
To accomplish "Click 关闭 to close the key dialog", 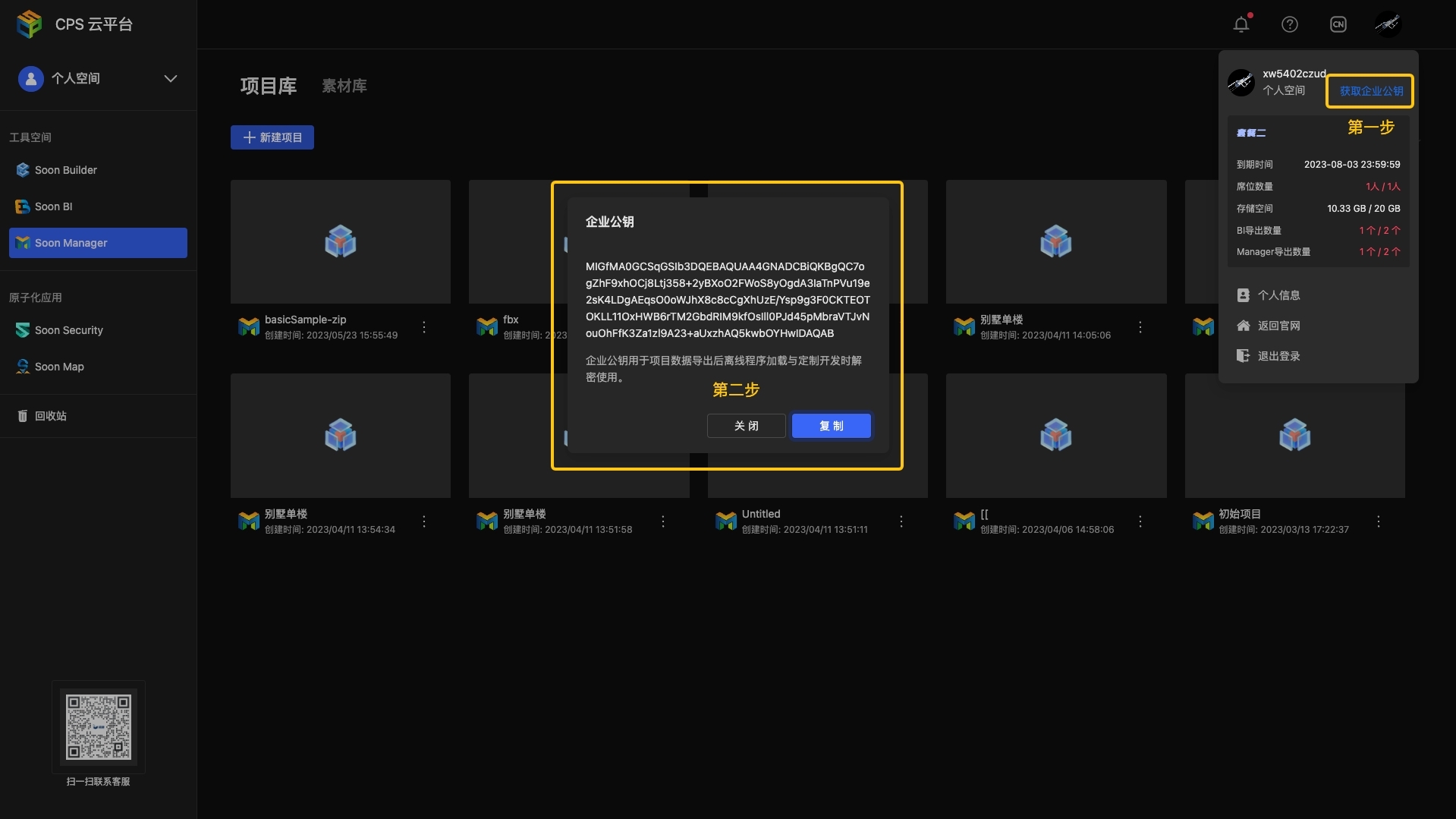I will tap(746, 426).
